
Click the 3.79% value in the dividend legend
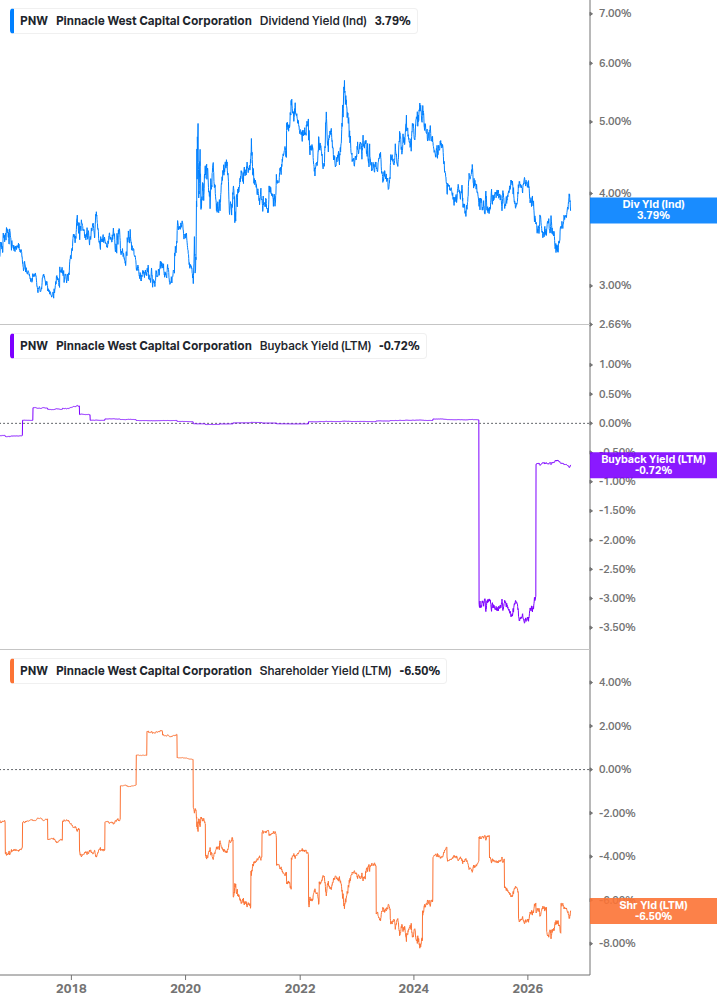click(392, 21)
